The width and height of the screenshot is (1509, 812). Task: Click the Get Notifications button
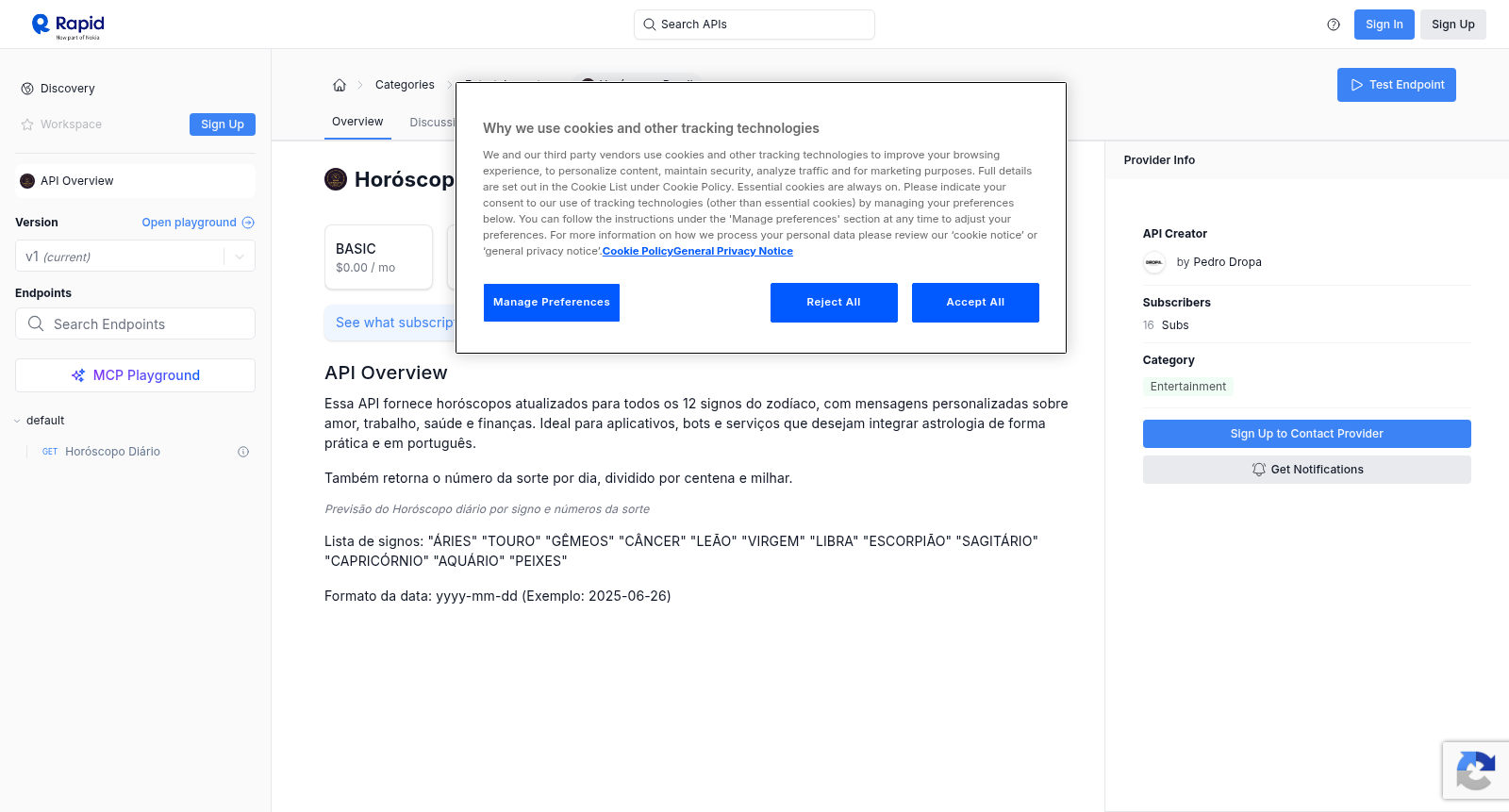1307,470
